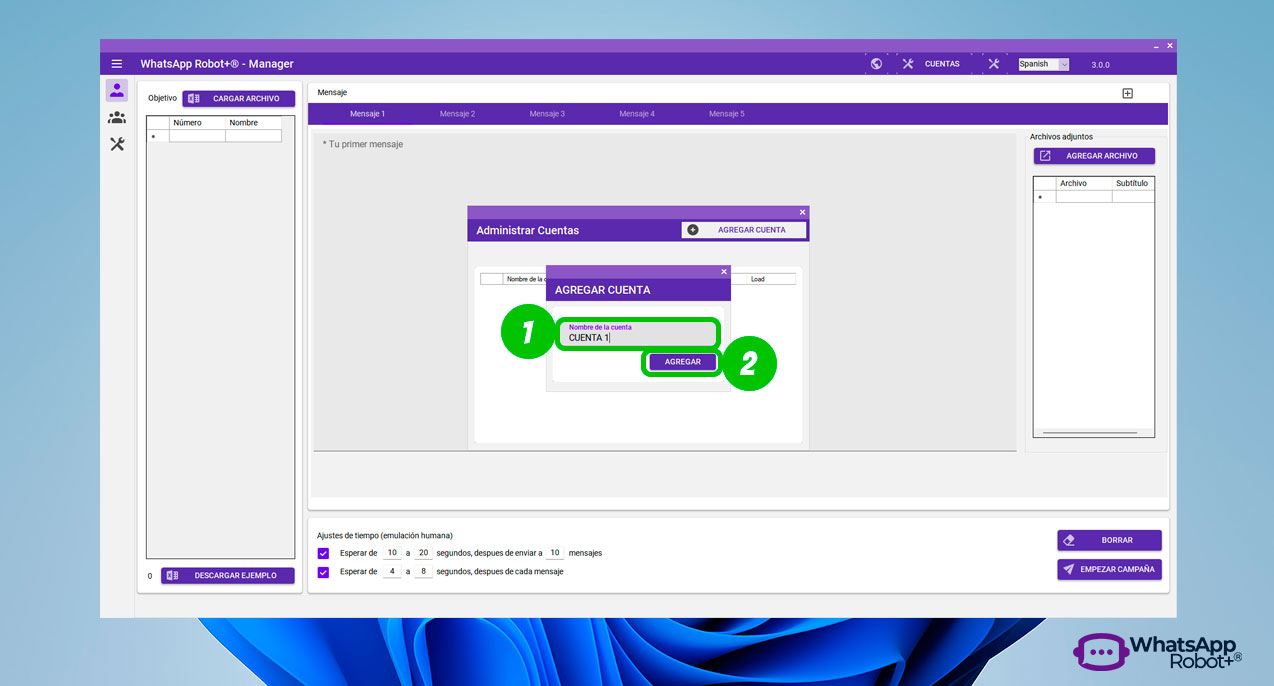Click the seconds field showing 8
This screenshot has width=1274, height=686.
coord(423,572)
